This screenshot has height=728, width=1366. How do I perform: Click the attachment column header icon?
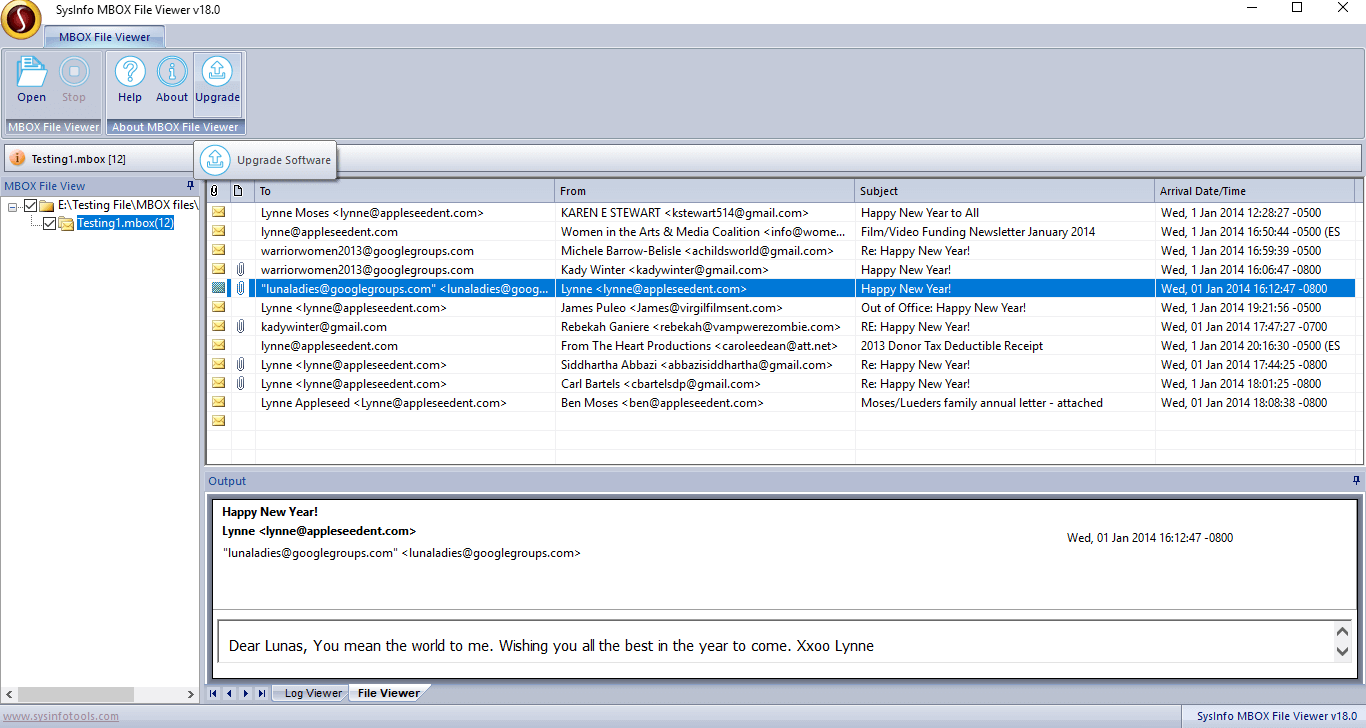coord(214,190)
